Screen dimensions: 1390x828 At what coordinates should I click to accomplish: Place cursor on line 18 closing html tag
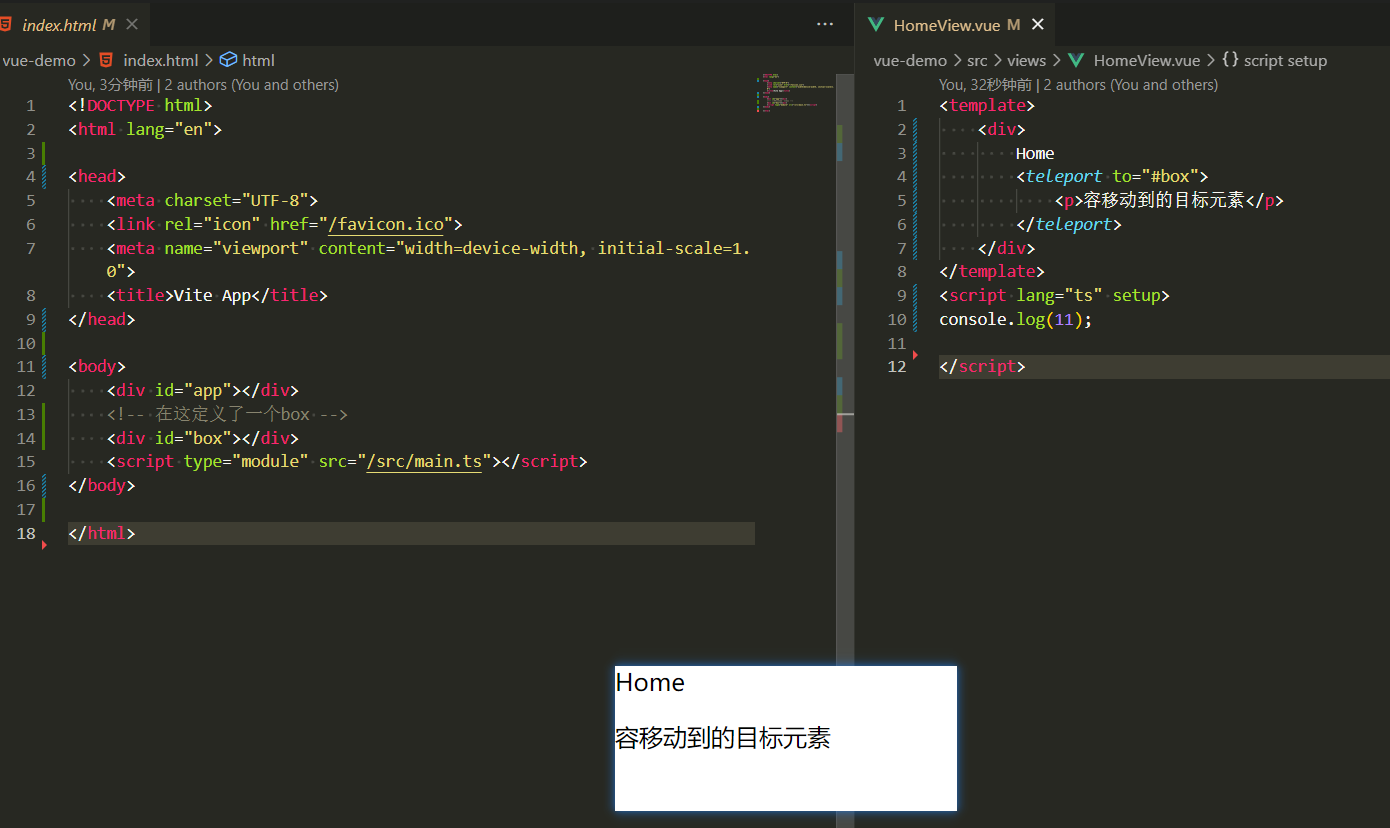coord(101,533)
